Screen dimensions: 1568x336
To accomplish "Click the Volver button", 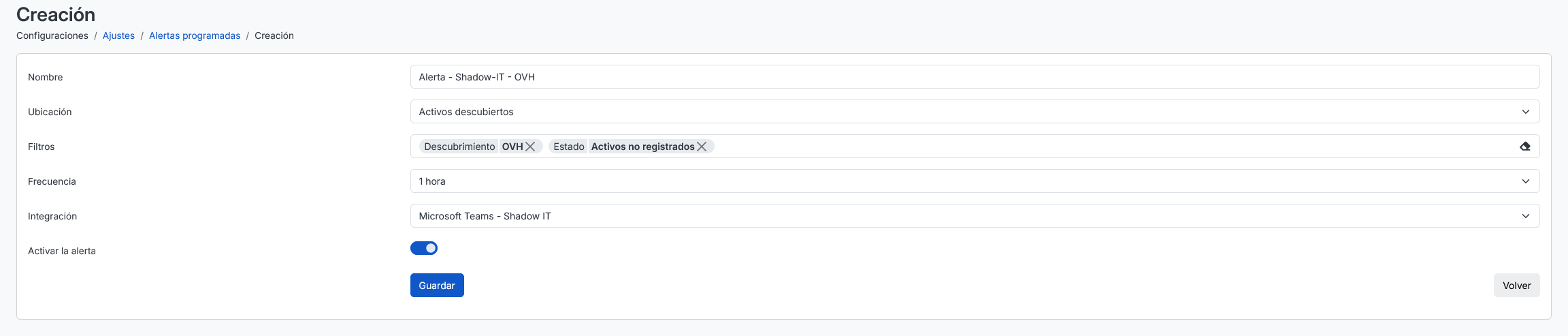I will pos(1516,286).
